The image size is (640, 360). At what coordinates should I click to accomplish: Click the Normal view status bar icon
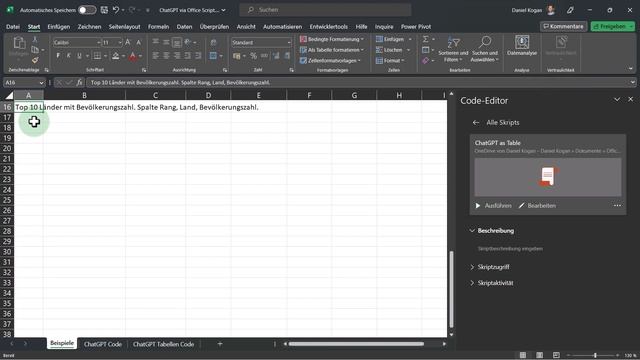523,355
